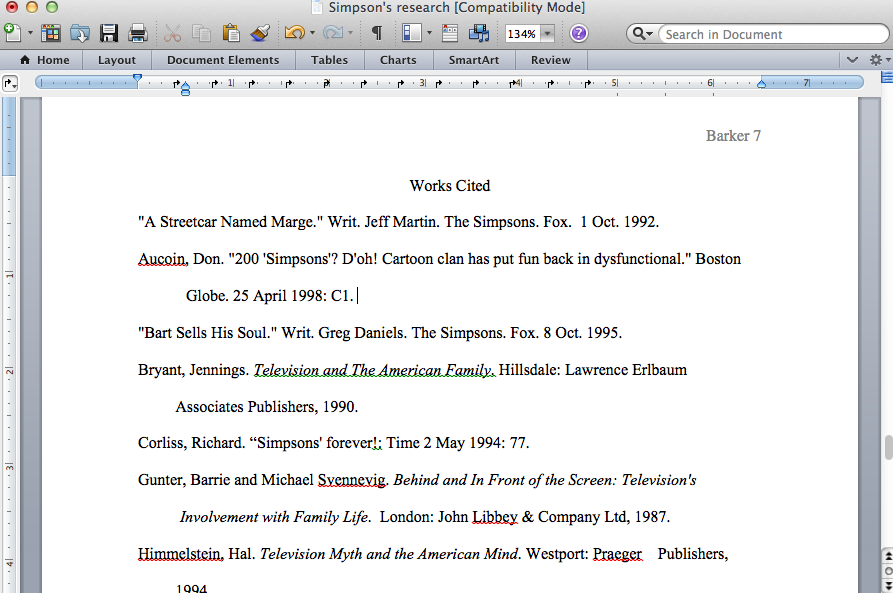
Task: Click the underlined word Libbey
Action: (495, 517)
